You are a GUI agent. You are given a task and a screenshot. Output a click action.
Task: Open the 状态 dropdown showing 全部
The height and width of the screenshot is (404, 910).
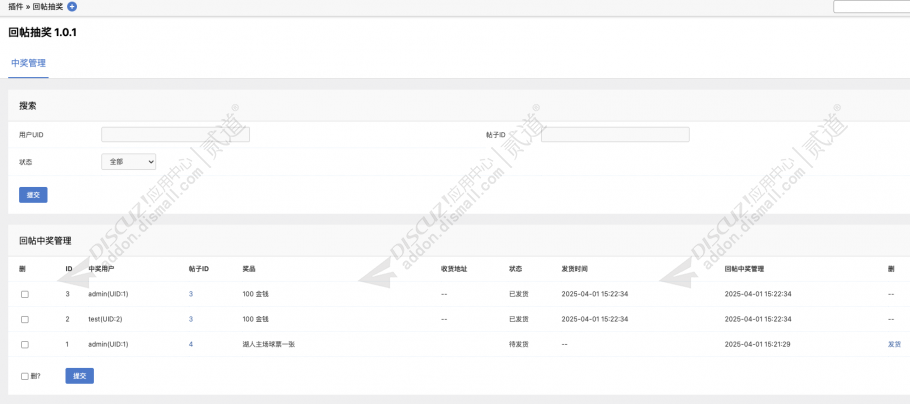(128, 161)
